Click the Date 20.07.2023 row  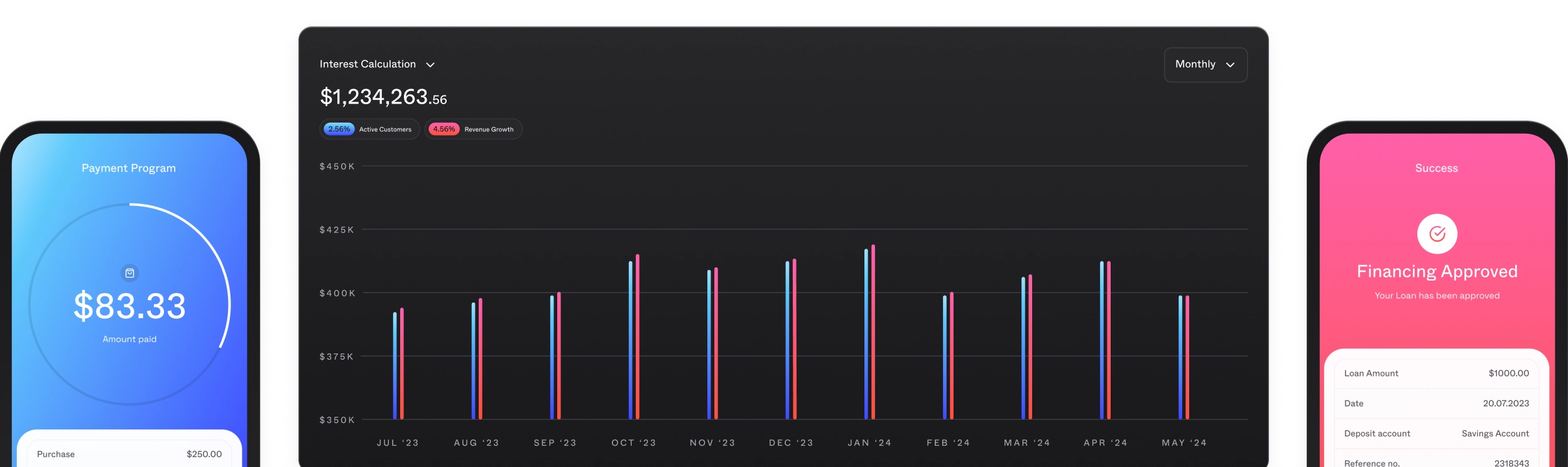click(1436, 404)
